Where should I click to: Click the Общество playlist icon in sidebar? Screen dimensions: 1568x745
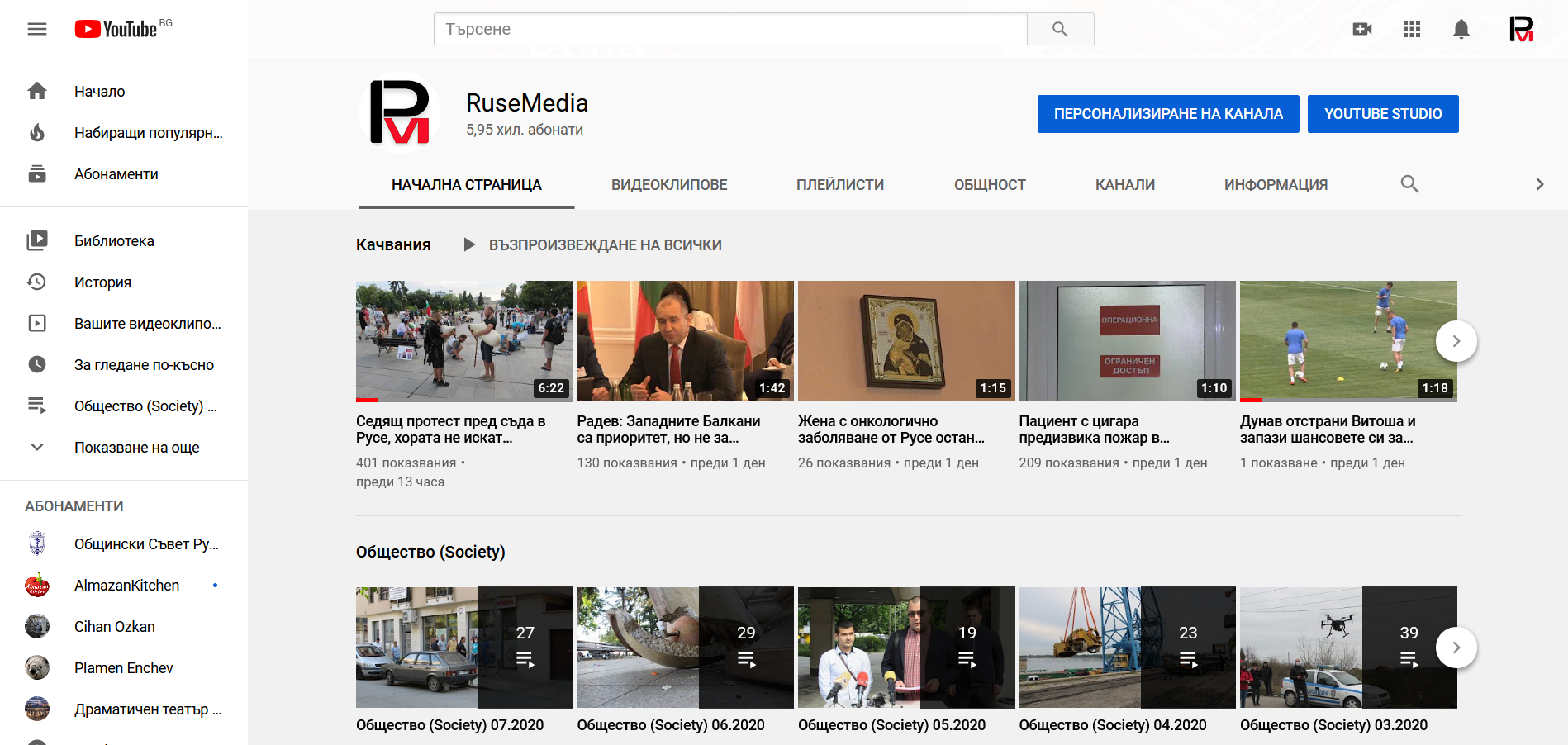click(x=37, y=406)
